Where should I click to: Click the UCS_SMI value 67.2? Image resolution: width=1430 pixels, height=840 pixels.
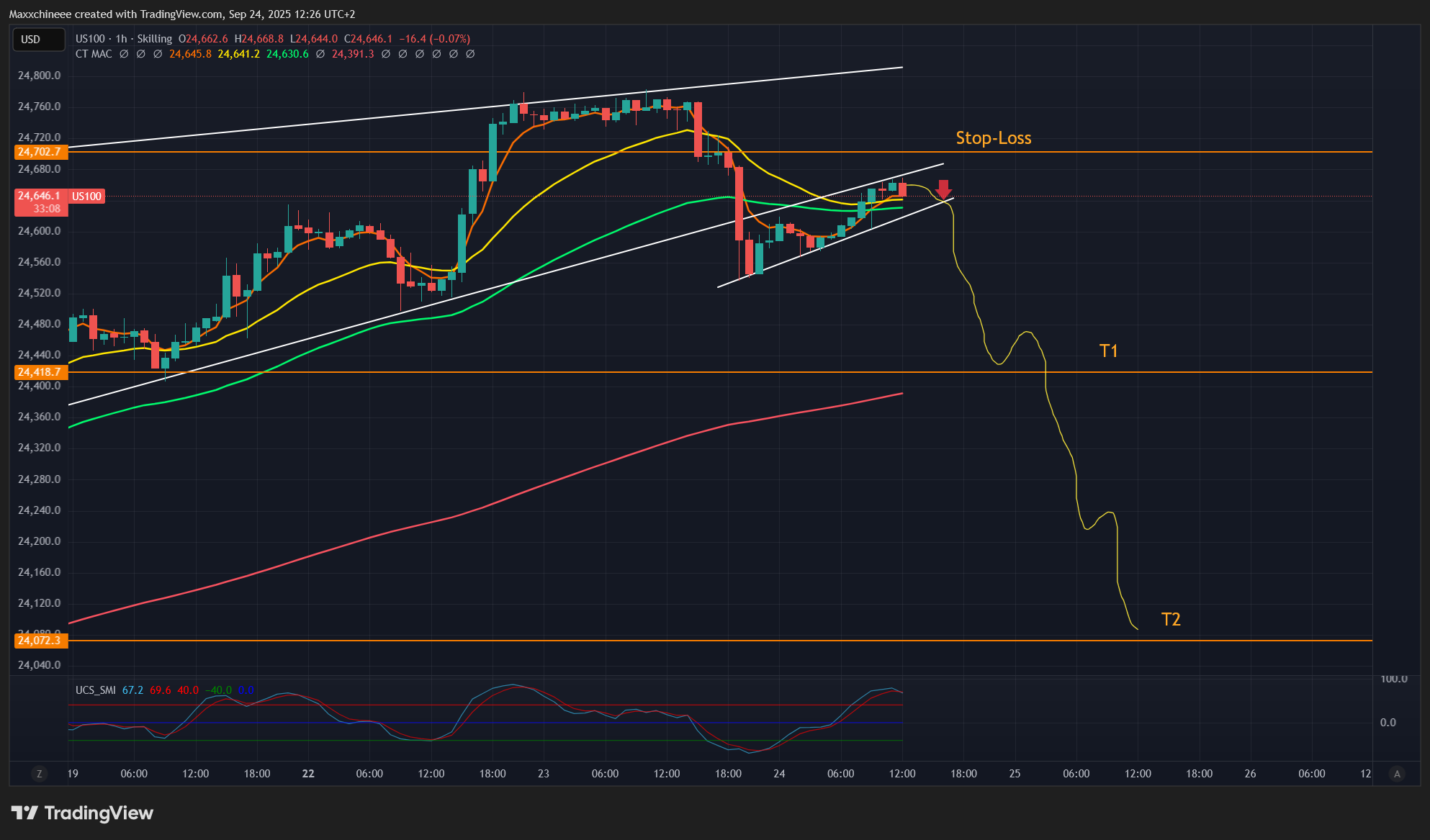132,690
